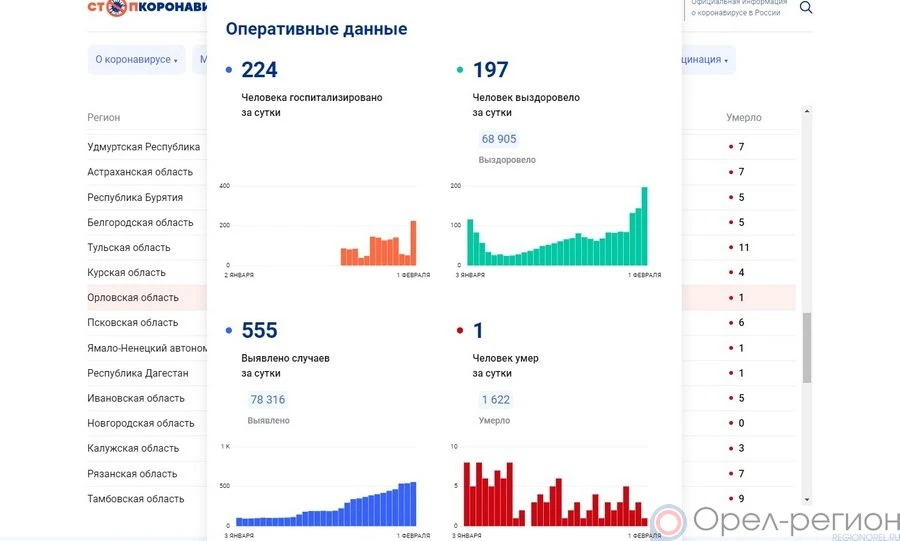Viewport: 900px width, 541px height.
Task: Click the 78 316 detected total badge
Action: pyautogui.click(x=267, y=400)
